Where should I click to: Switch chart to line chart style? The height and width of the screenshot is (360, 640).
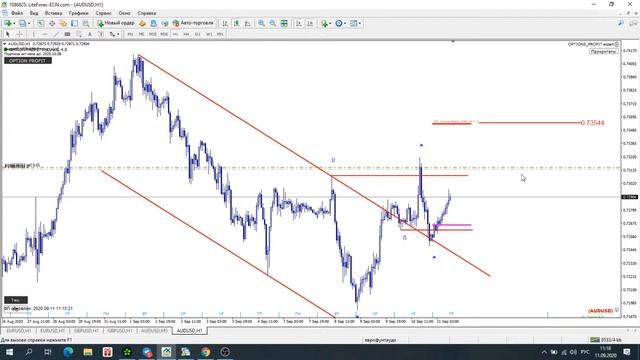coord(247,23)
